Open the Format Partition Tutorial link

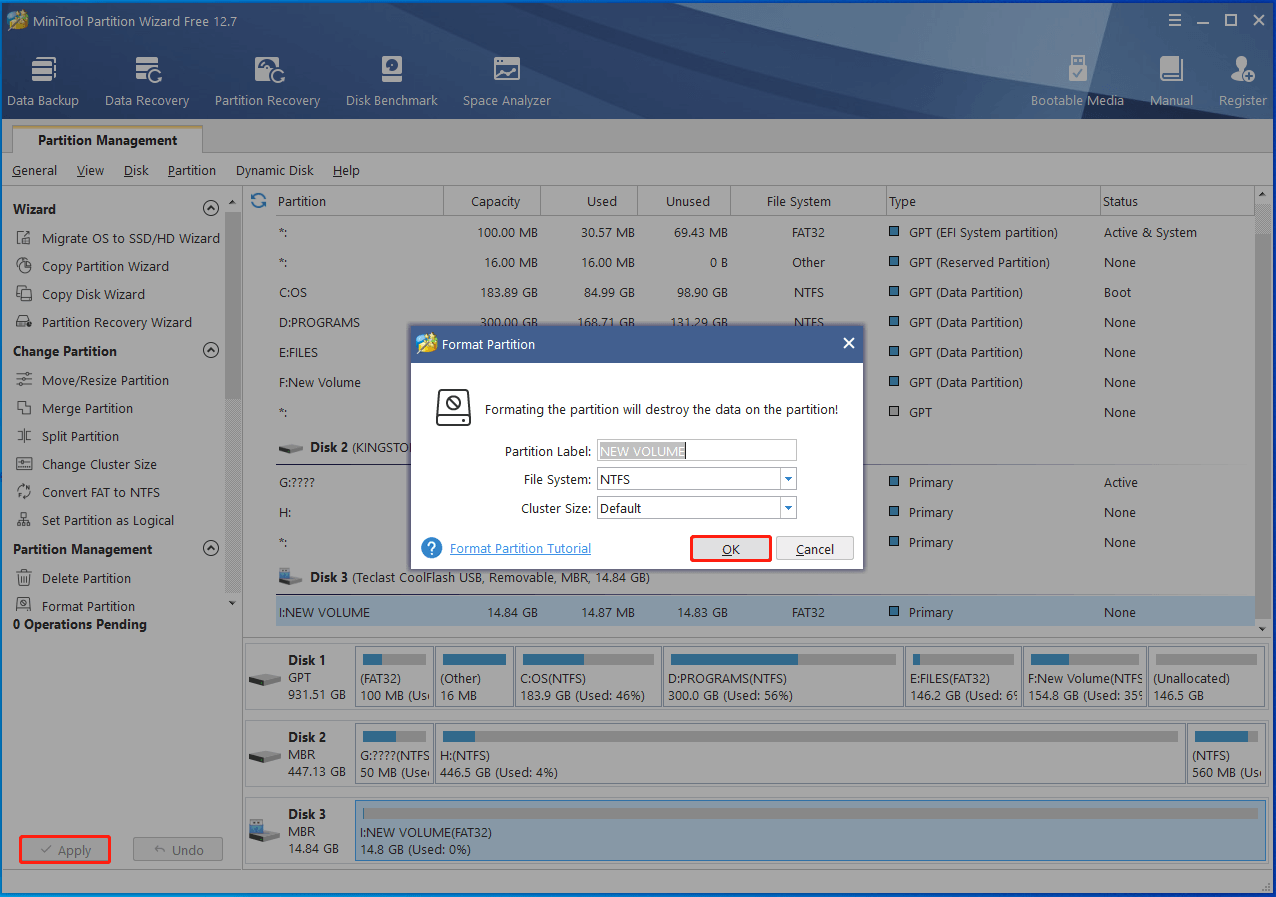point(520,548)
